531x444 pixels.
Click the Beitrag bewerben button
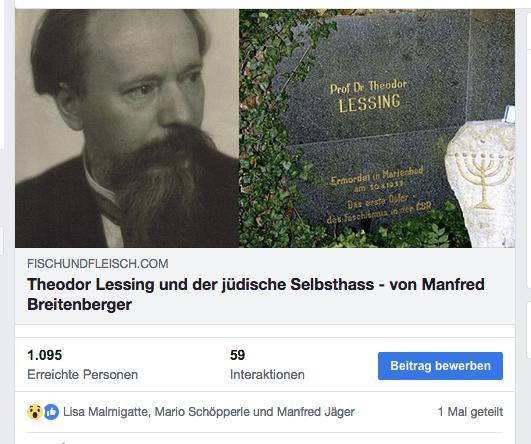click(x=440, y=366)
